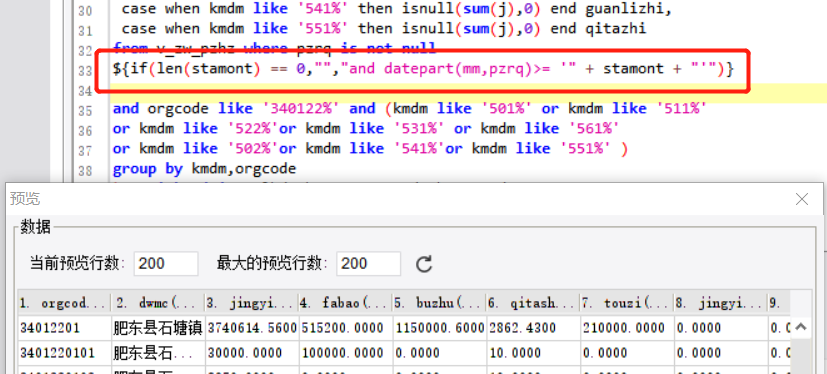Edit the 当前预览行数 value field
827x374 pixels.
[x=166, y=263]
